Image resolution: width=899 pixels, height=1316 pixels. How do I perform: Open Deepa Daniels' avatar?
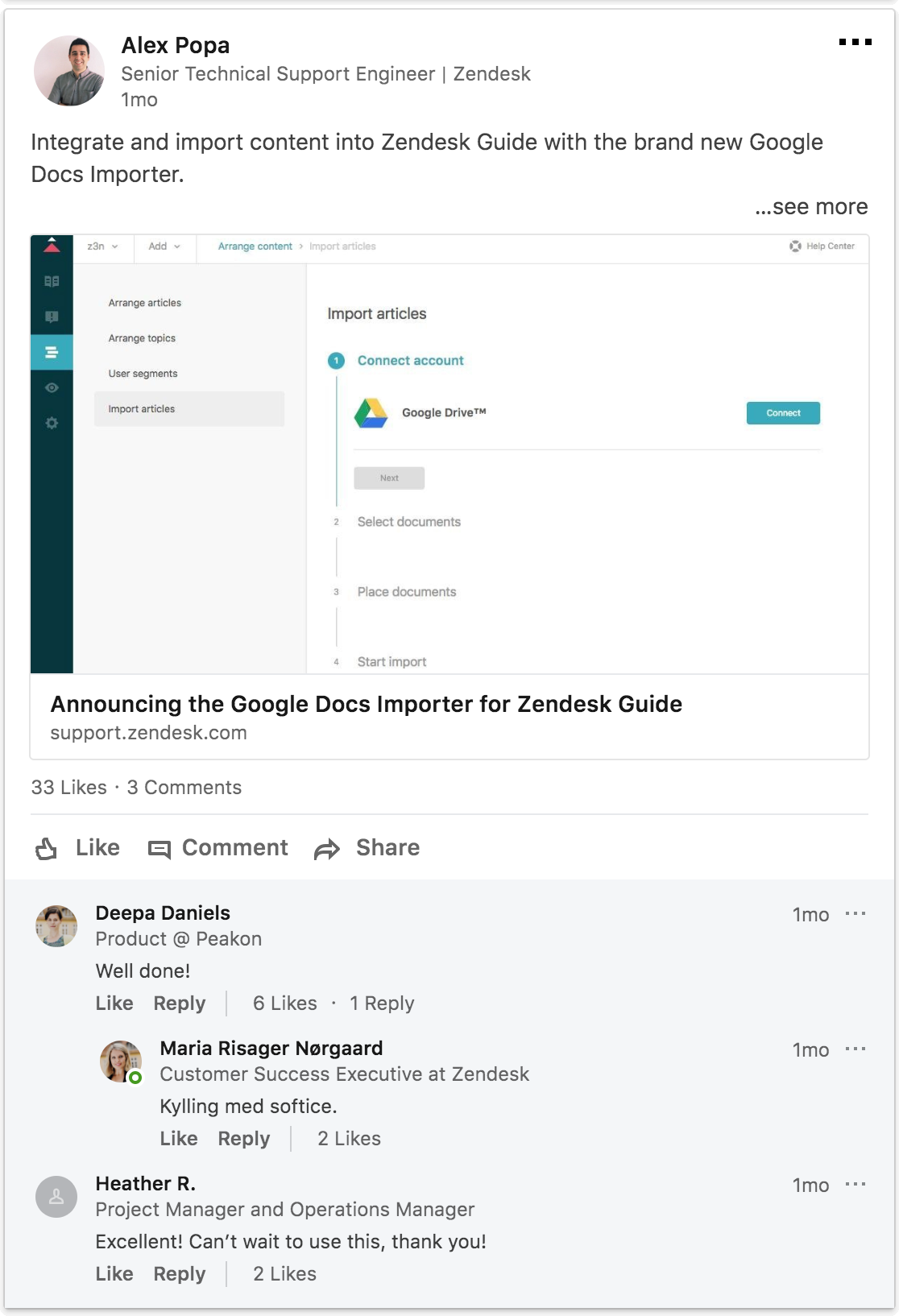[x=56, y=925]
